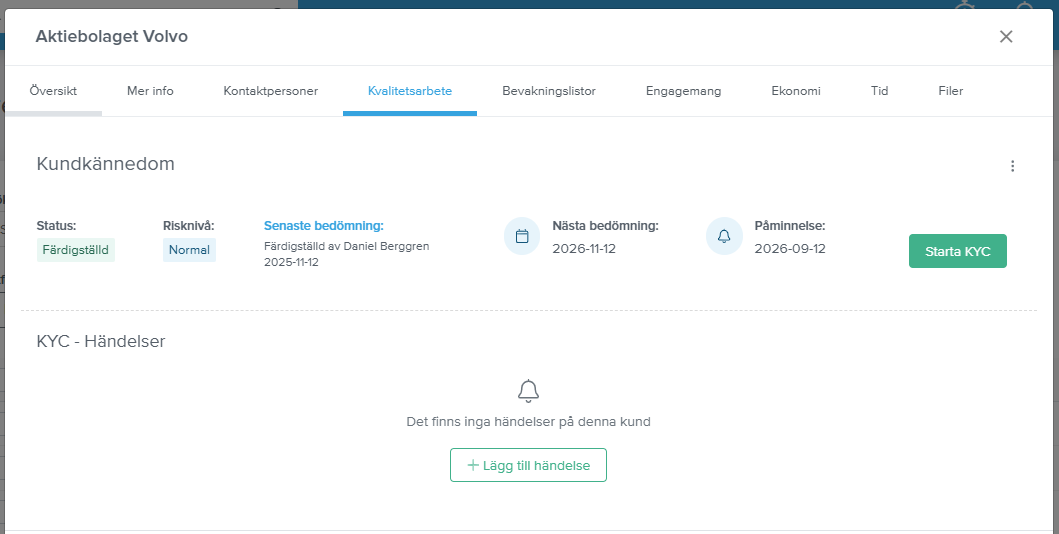The image size is (1059, 534).
Task: Close the Aktiebolaget Volvo dialog
Action: coord(1006,37)
